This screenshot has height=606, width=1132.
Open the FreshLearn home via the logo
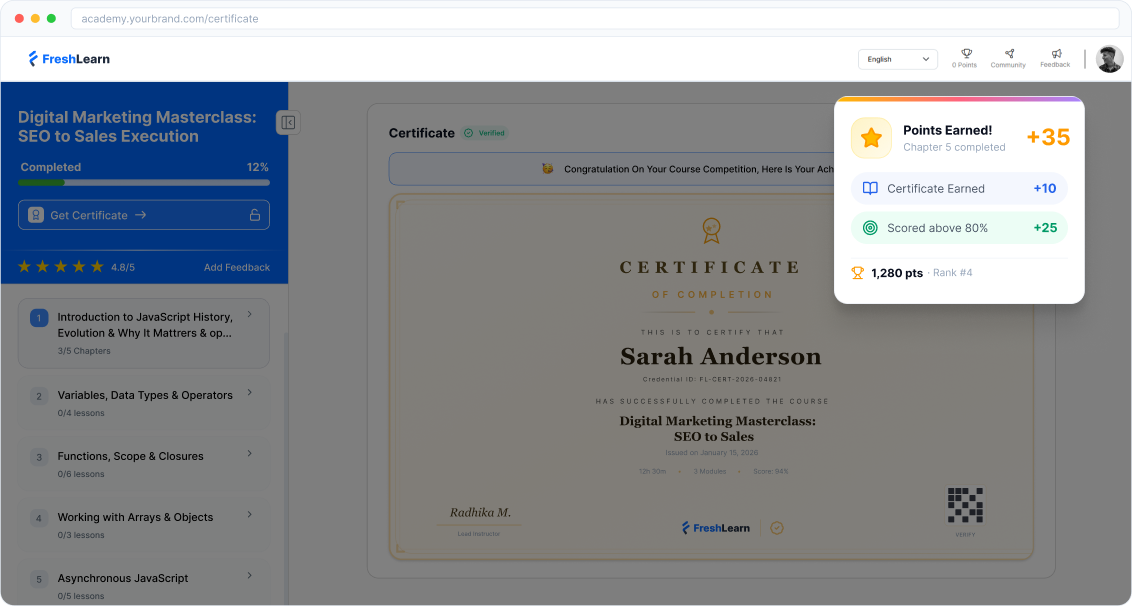coord(68,58)
